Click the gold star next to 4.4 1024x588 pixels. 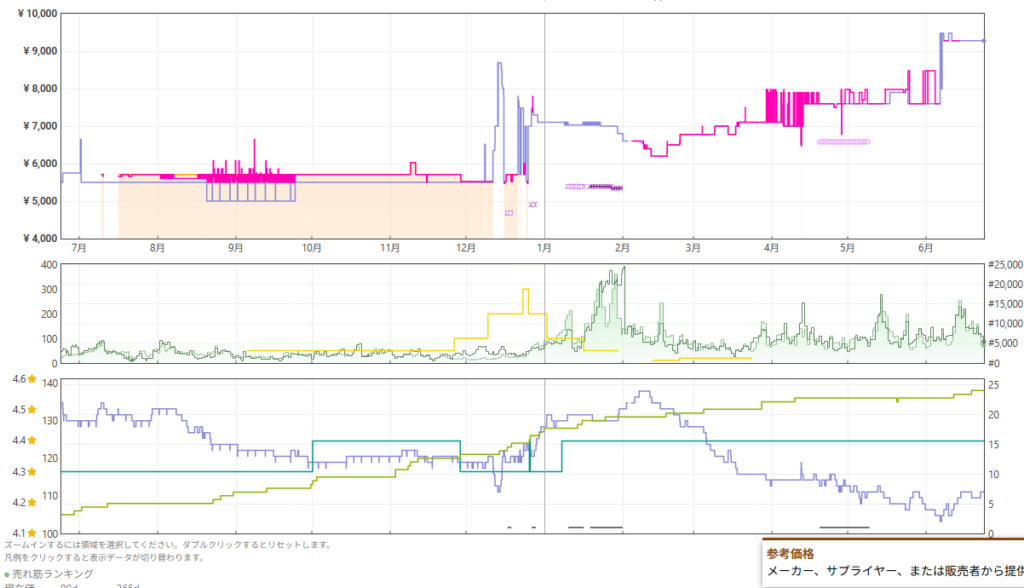click(32, 440)
